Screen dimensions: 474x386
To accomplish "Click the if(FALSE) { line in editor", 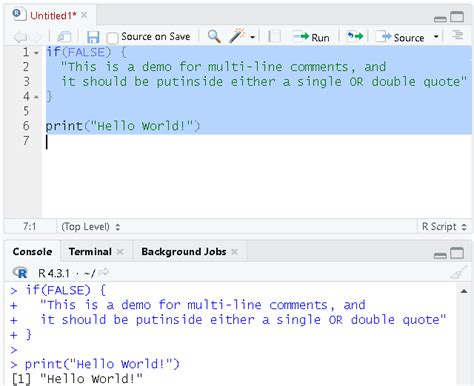I will [86, 52].
